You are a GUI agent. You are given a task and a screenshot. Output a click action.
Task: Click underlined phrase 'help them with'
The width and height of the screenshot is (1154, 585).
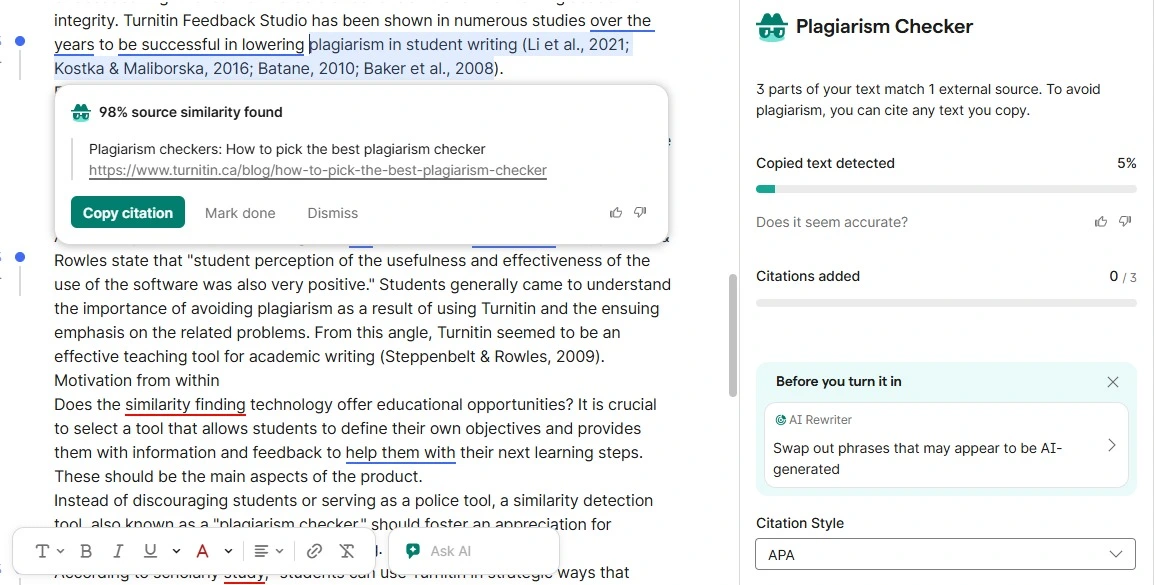[x=400, y=453]
